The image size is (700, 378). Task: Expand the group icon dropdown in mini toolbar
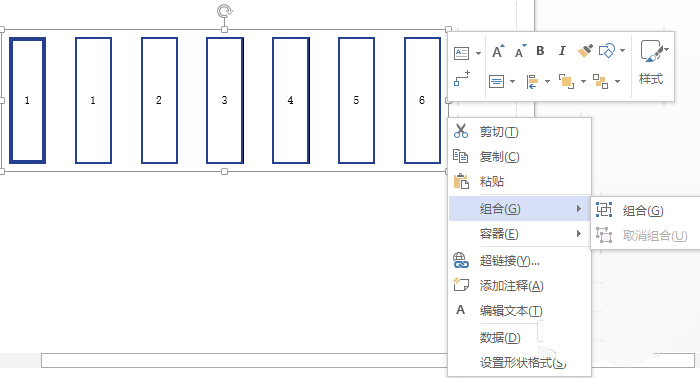(617, 81)
